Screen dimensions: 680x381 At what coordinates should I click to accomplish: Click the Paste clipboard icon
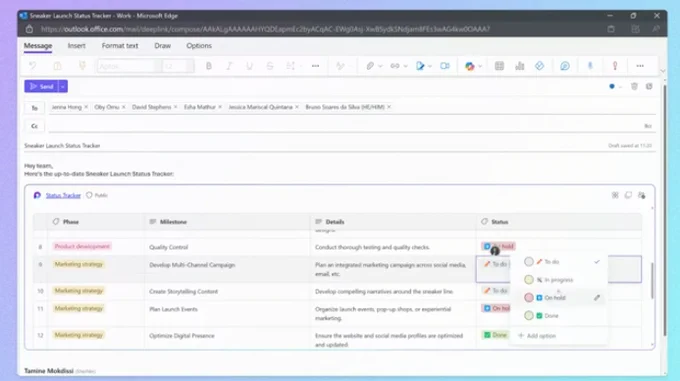coord(57,66)
